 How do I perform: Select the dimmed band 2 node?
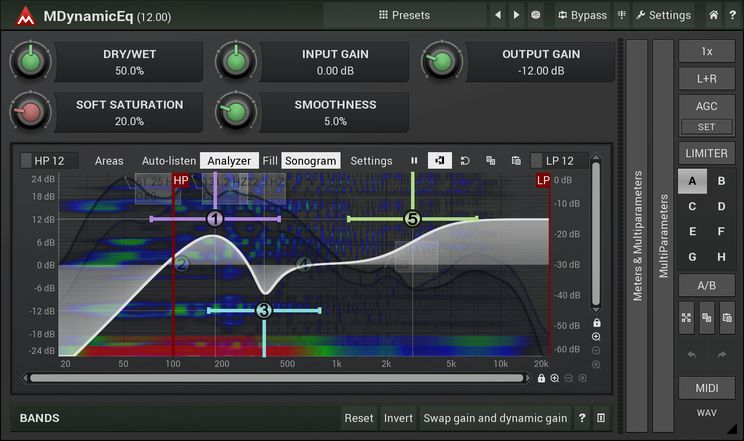(182, 264)
